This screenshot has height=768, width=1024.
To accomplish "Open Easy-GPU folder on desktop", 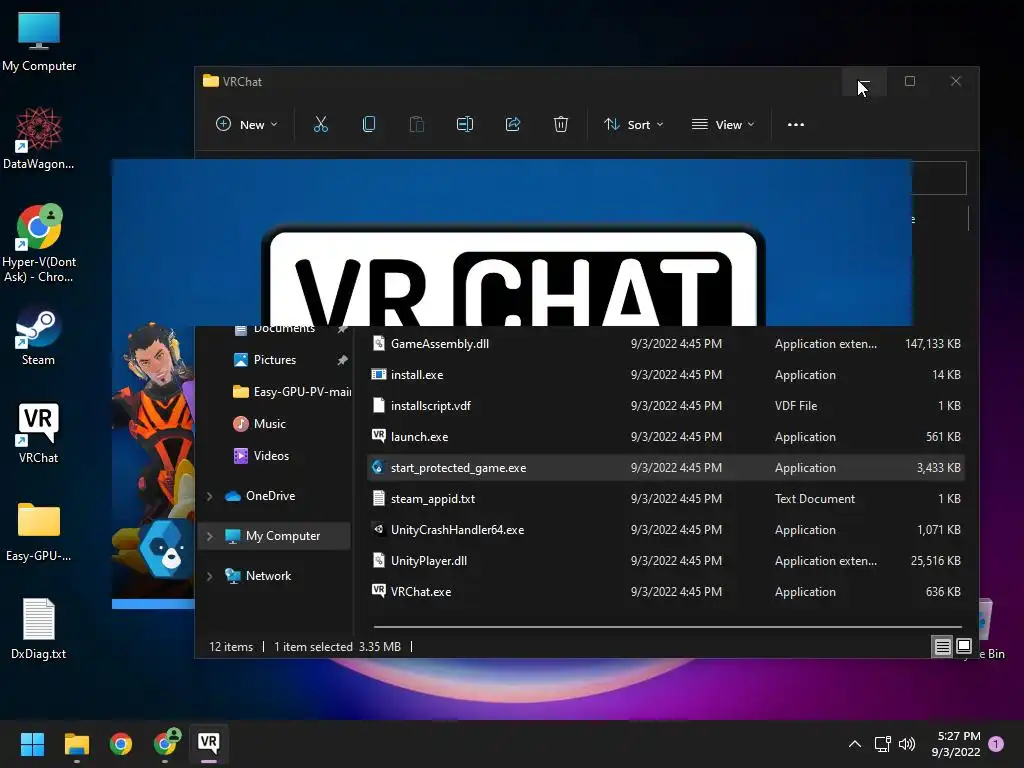I will [x=39, y=532].
